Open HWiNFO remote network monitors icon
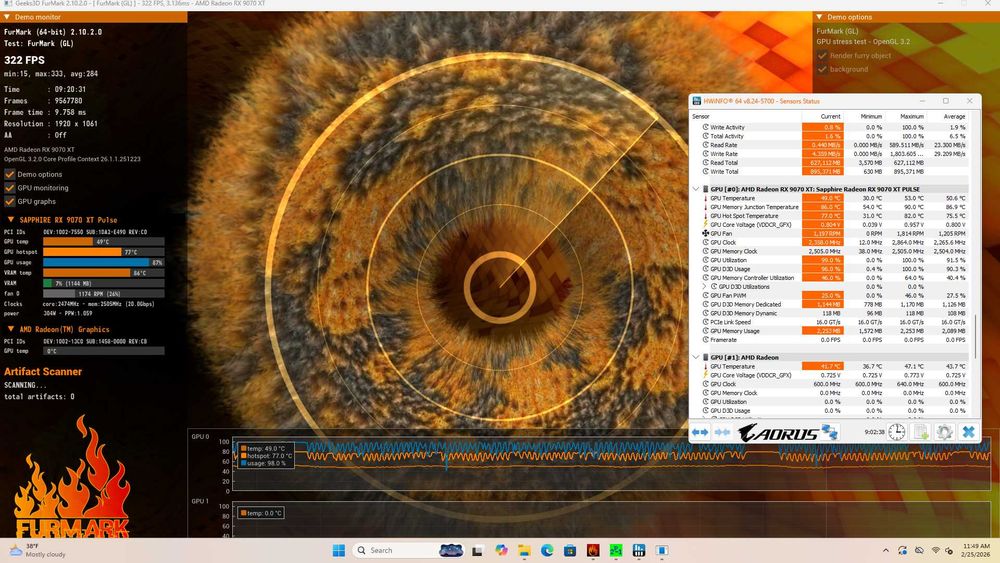Screen dimensions: 1000x563 829,432
